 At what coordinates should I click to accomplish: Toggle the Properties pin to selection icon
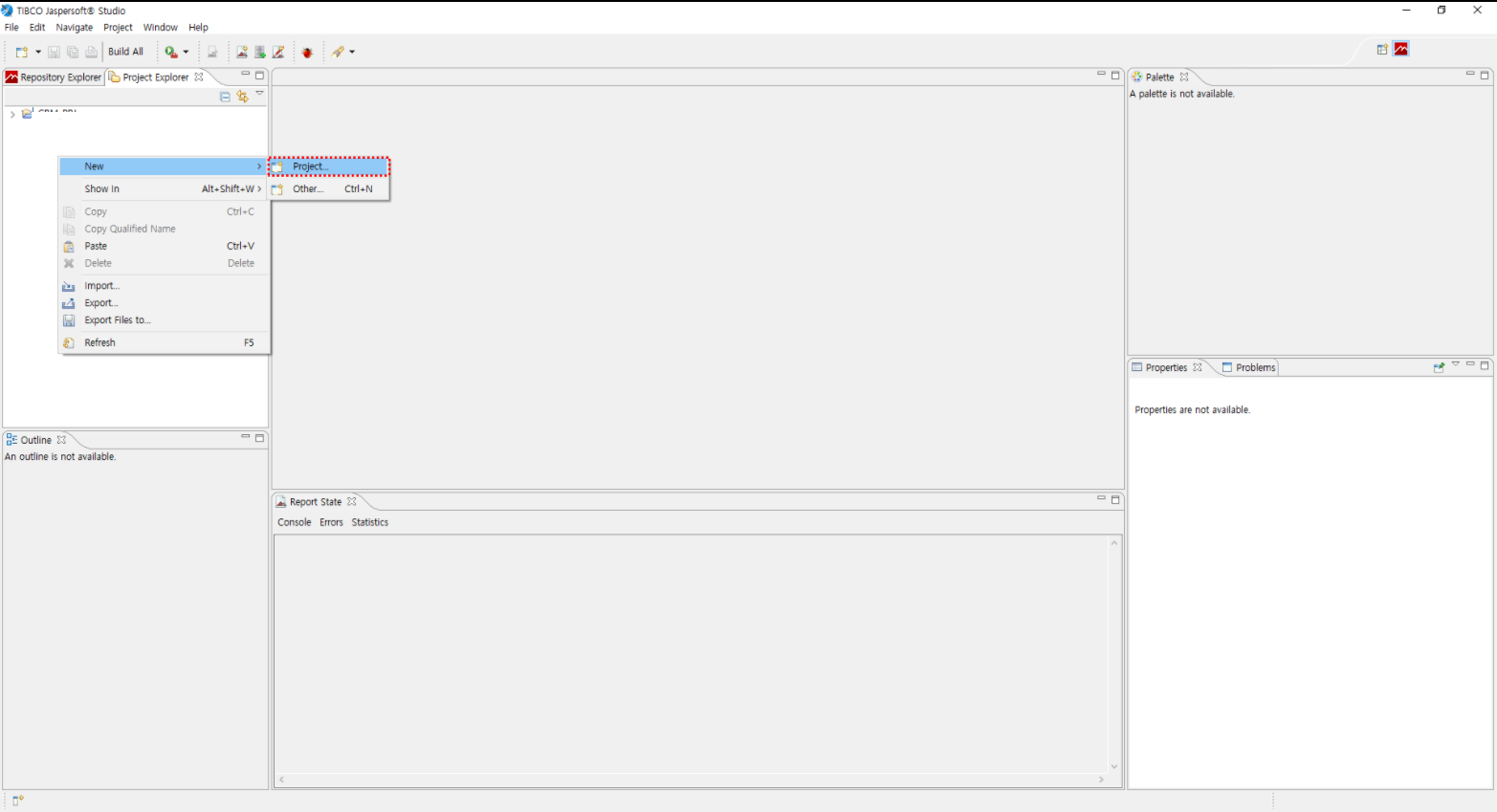pyautogui.click(x=1439, y=367)
